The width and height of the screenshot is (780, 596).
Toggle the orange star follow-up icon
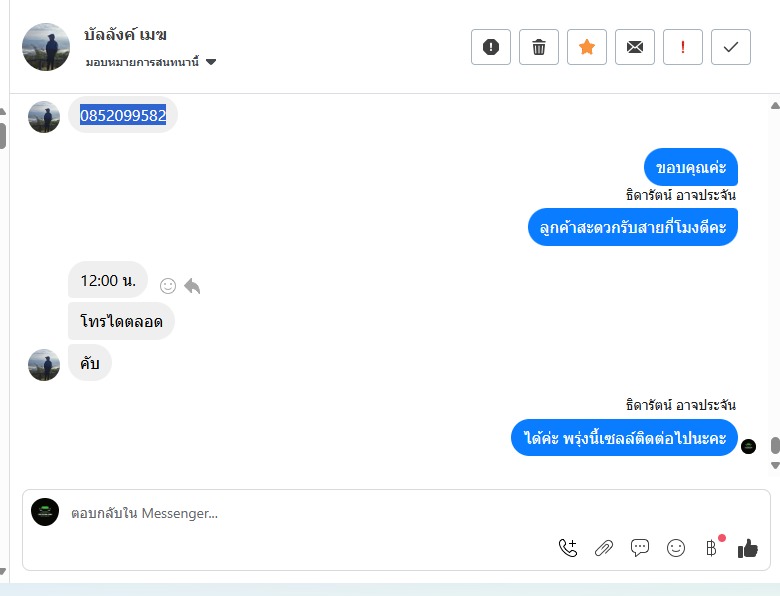point(587,47)
